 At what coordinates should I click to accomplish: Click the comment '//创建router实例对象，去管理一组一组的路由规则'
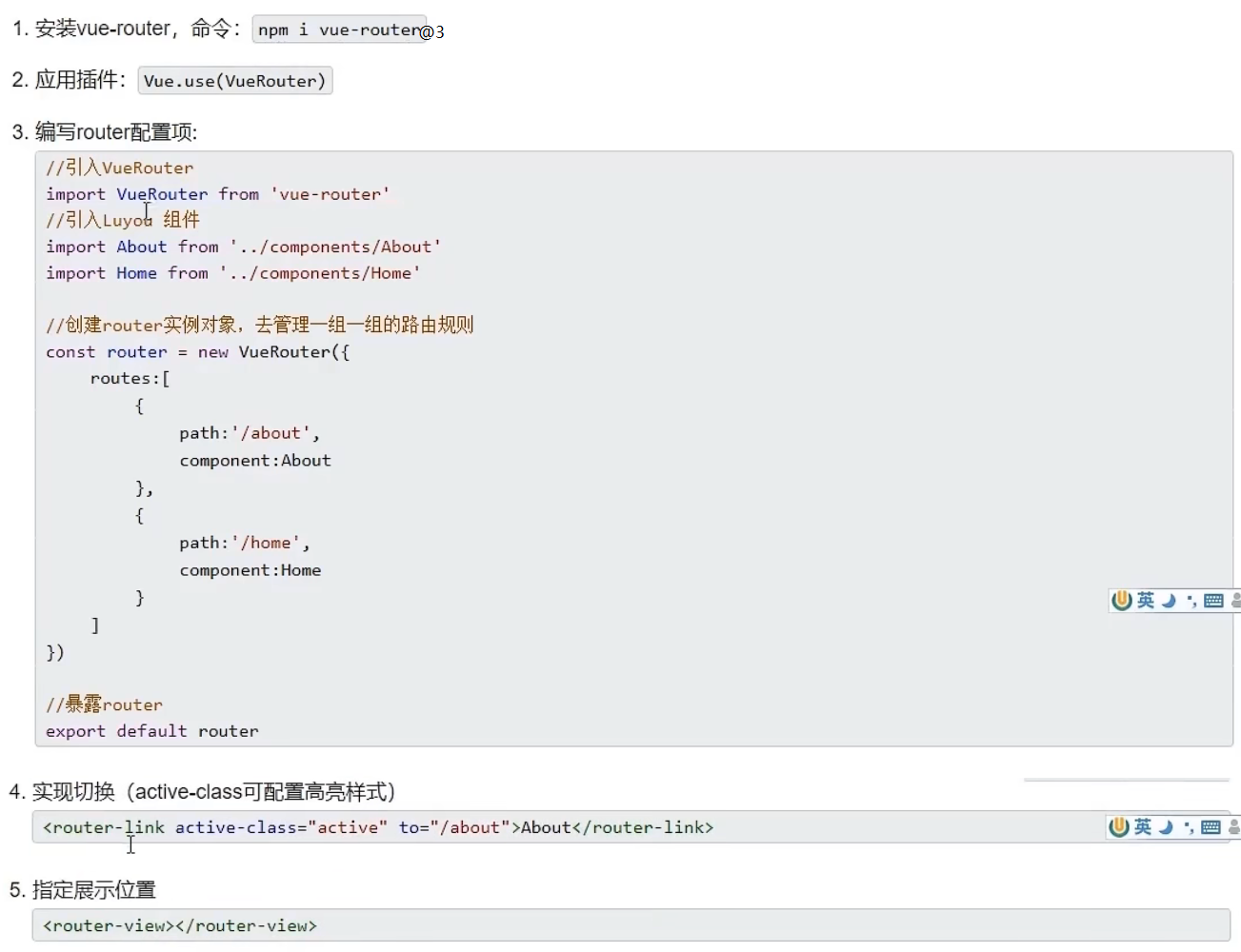259,325
